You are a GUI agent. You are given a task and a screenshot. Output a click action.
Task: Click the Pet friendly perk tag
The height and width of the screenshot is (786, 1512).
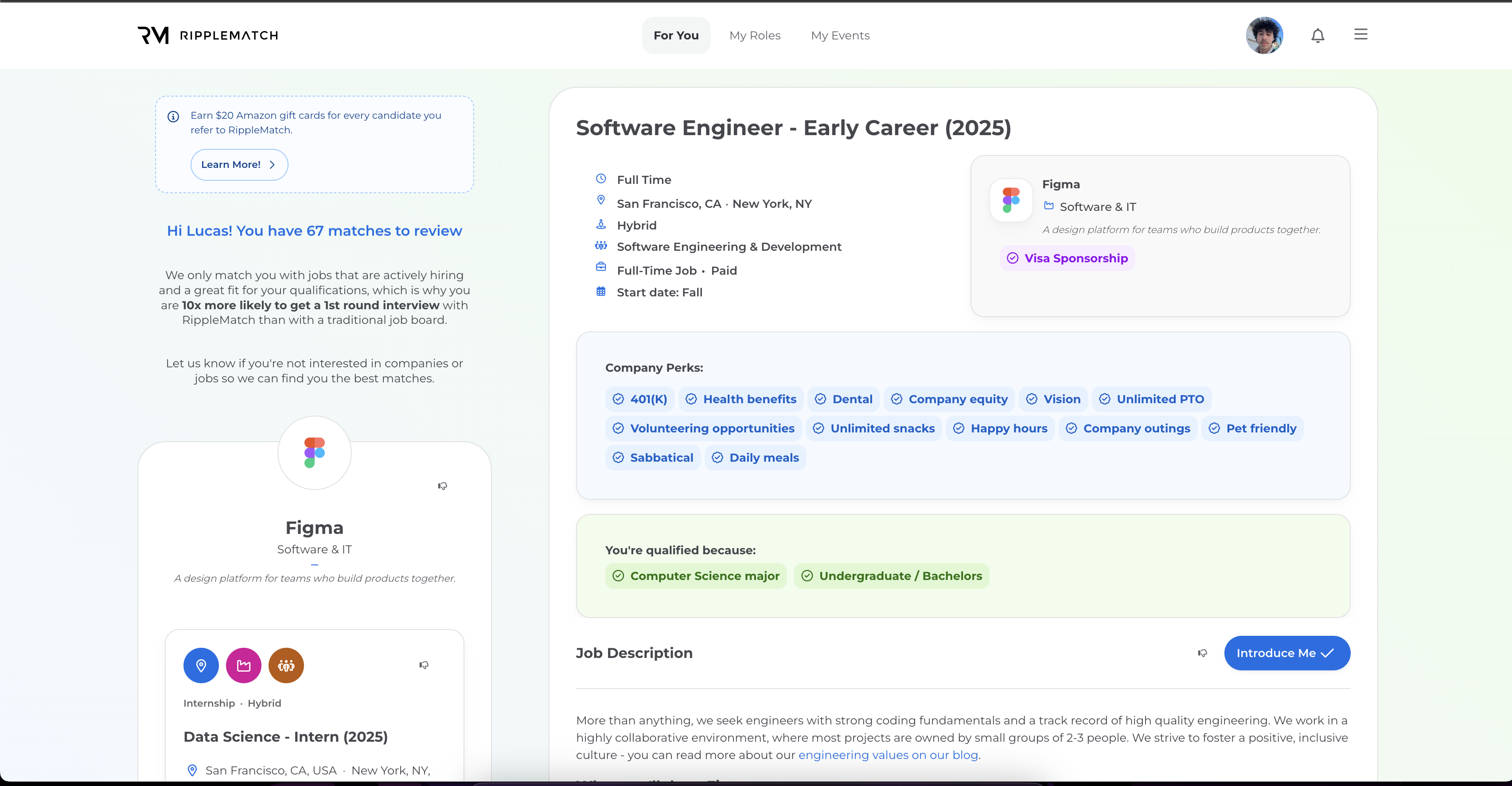[1253, 428]
